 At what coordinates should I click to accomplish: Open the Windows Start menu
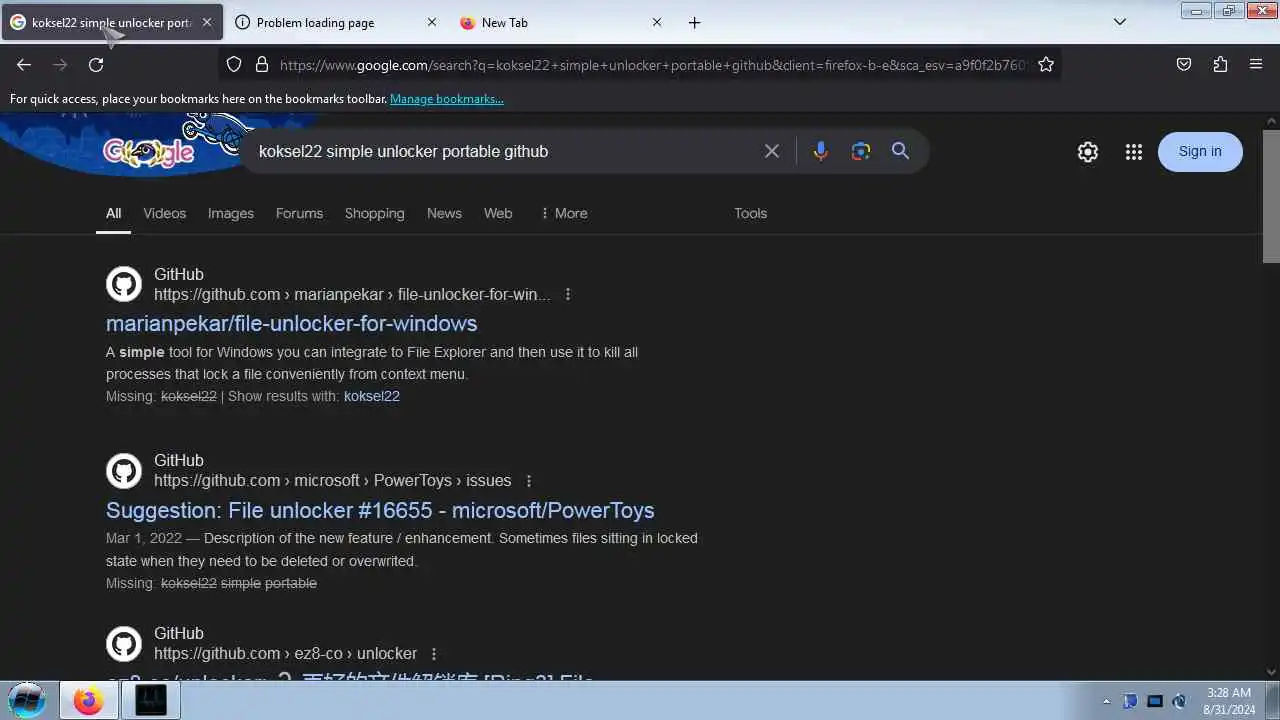[27, 700]
